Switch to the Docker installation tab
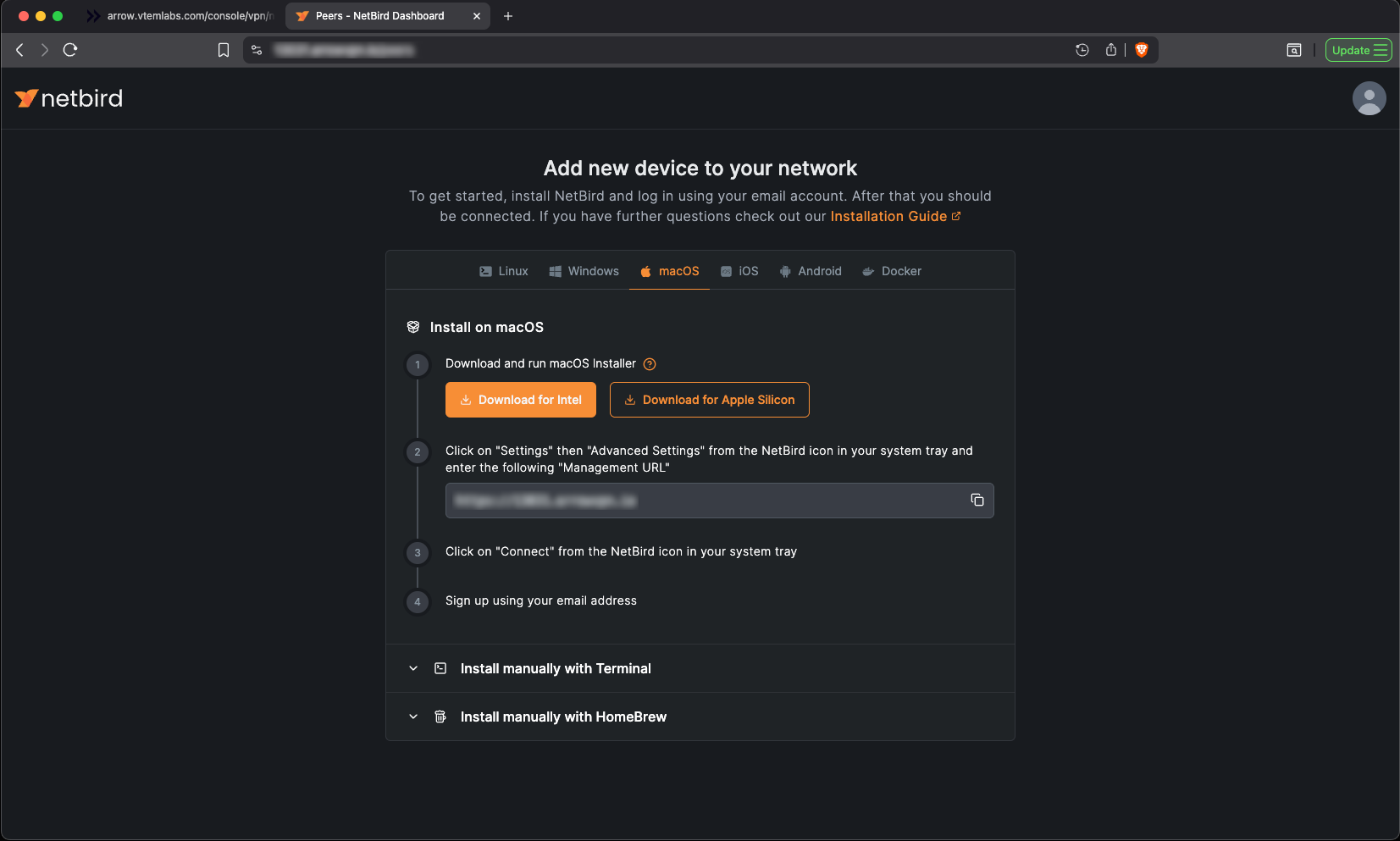This screenshot has height=841, width=1400. tap(891, 271)
